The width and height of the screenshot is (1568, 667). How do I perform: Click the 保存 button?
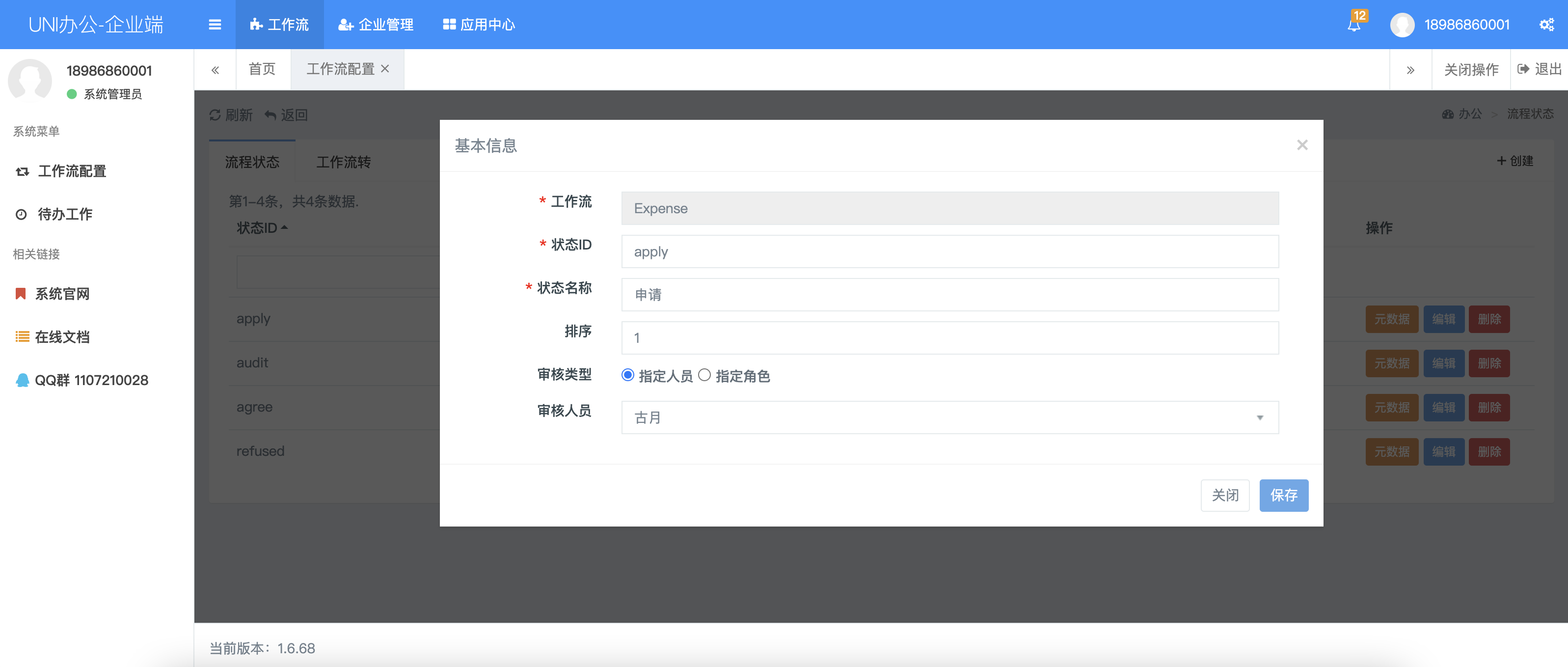(x=1283, y=495)
